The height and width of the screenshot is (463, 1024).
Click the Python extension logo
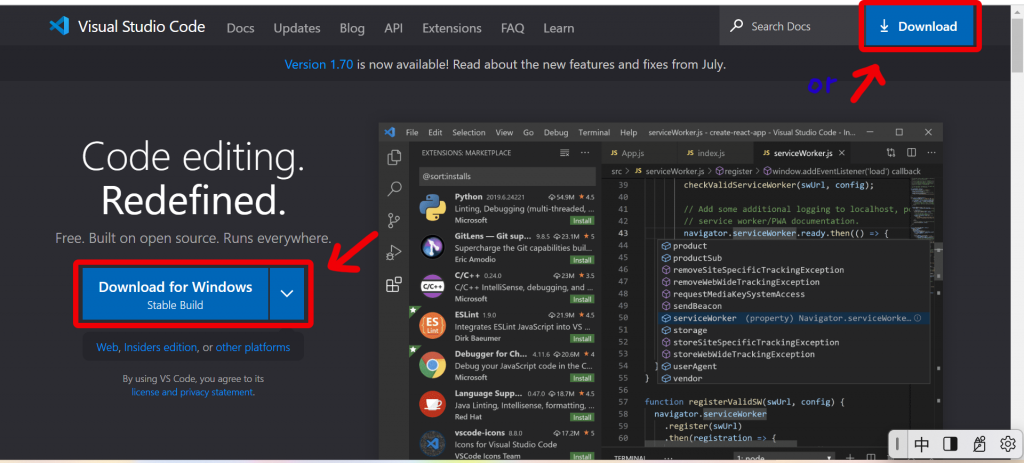pyautogui.click(x=433, y=208)
